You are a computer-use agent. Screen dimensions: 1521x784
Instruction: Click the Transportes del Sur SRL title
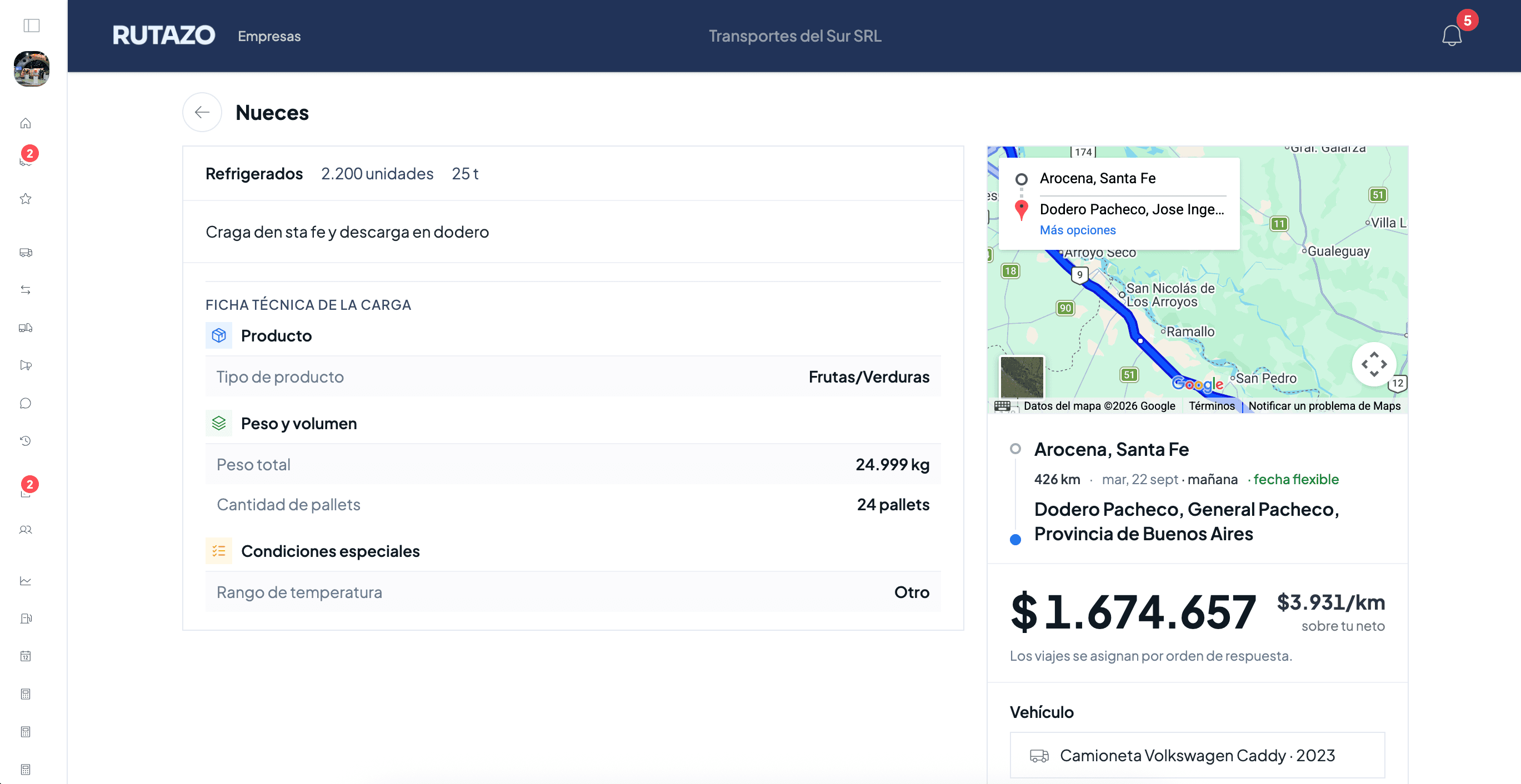click(x=795, y=36)
